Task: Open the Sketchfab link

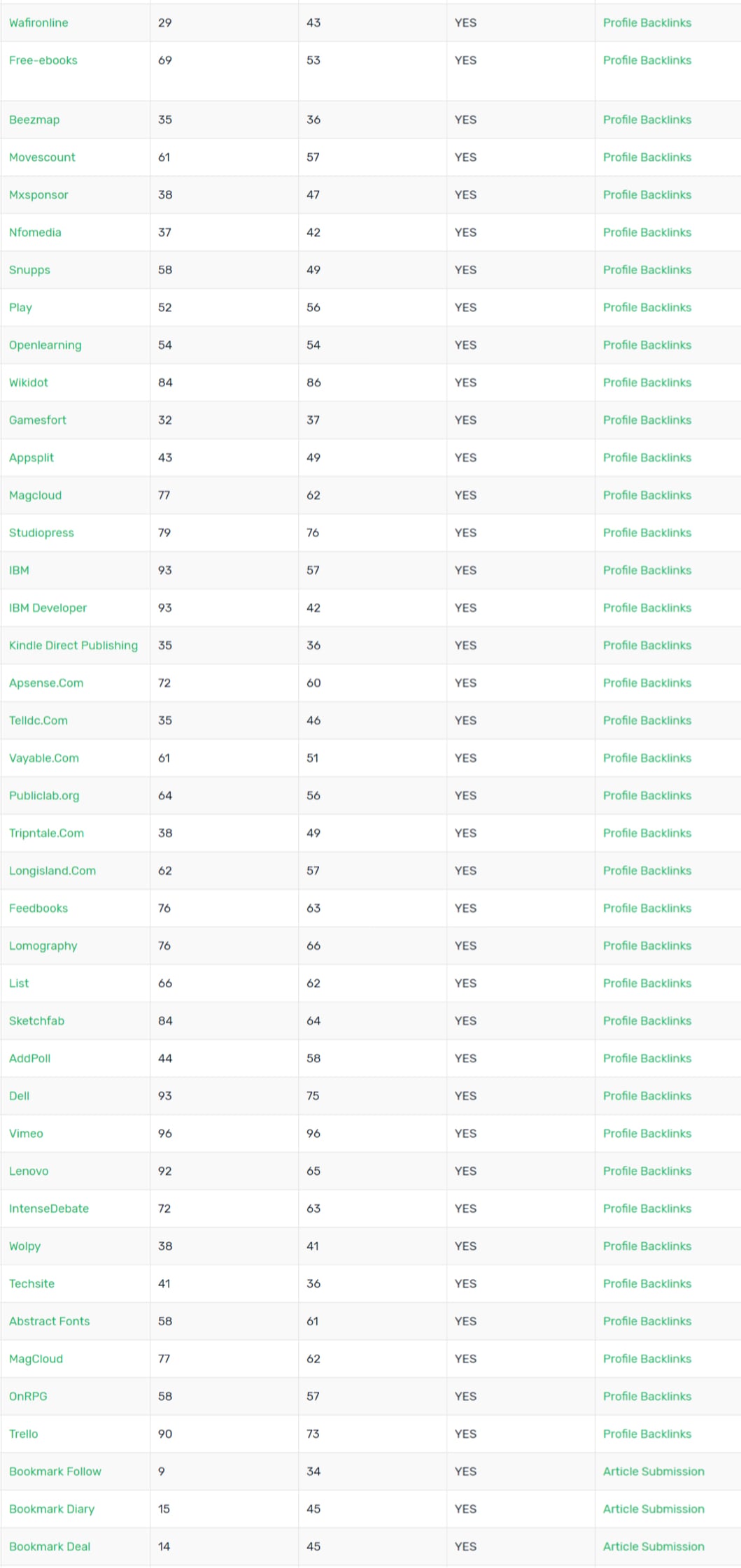Action: [x=36, y=1021]
